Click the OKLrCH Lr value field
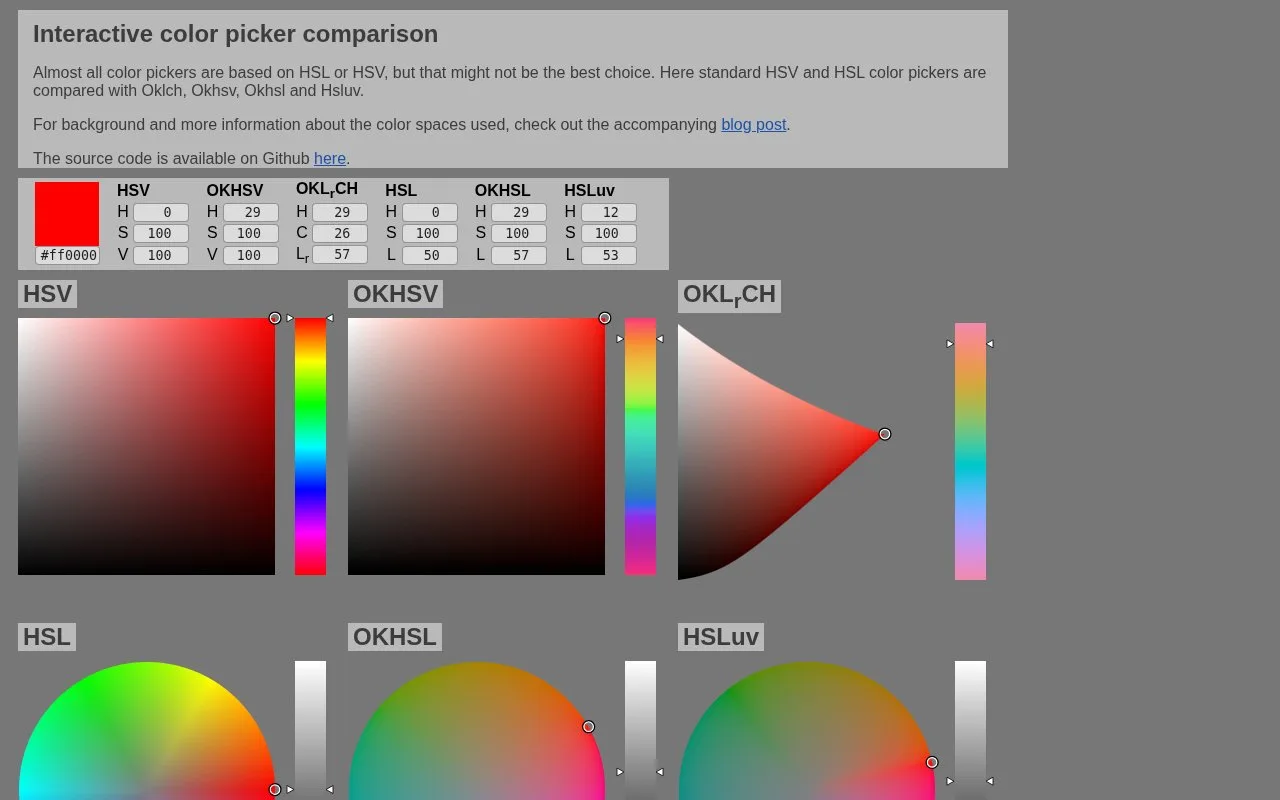 [x=340, y=254]
